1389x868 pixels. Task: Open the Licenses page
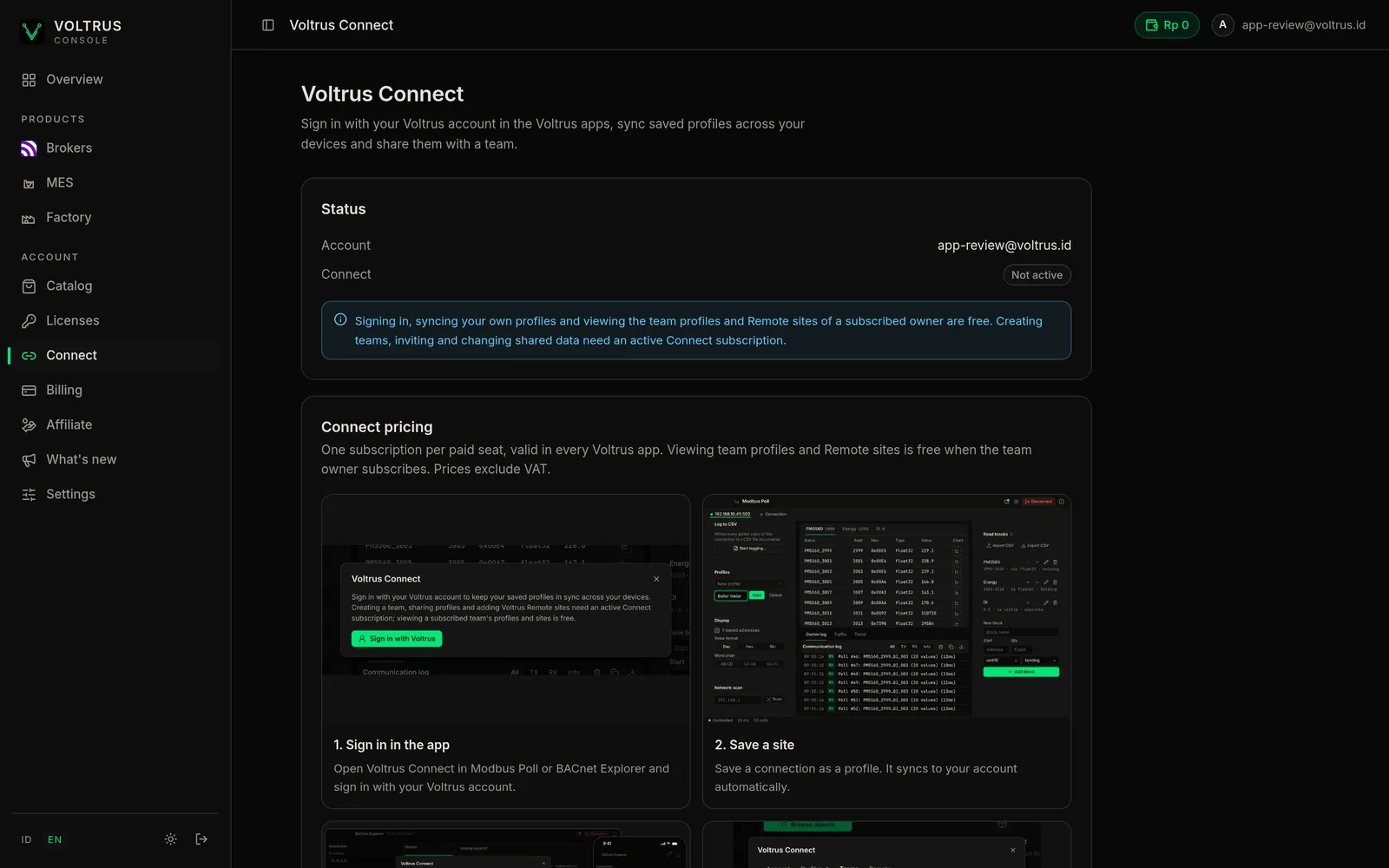click(115, 321)
